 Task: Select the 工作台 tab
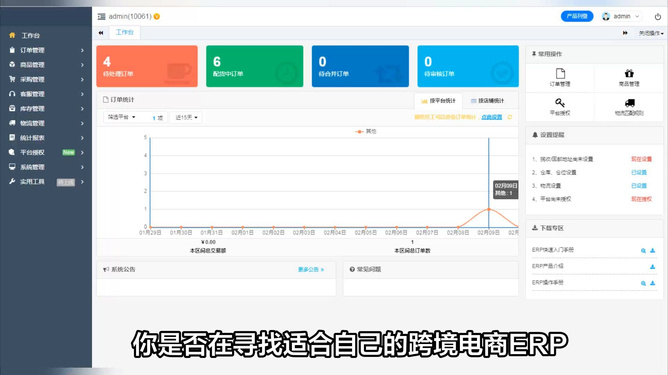(x=125, y=32)
